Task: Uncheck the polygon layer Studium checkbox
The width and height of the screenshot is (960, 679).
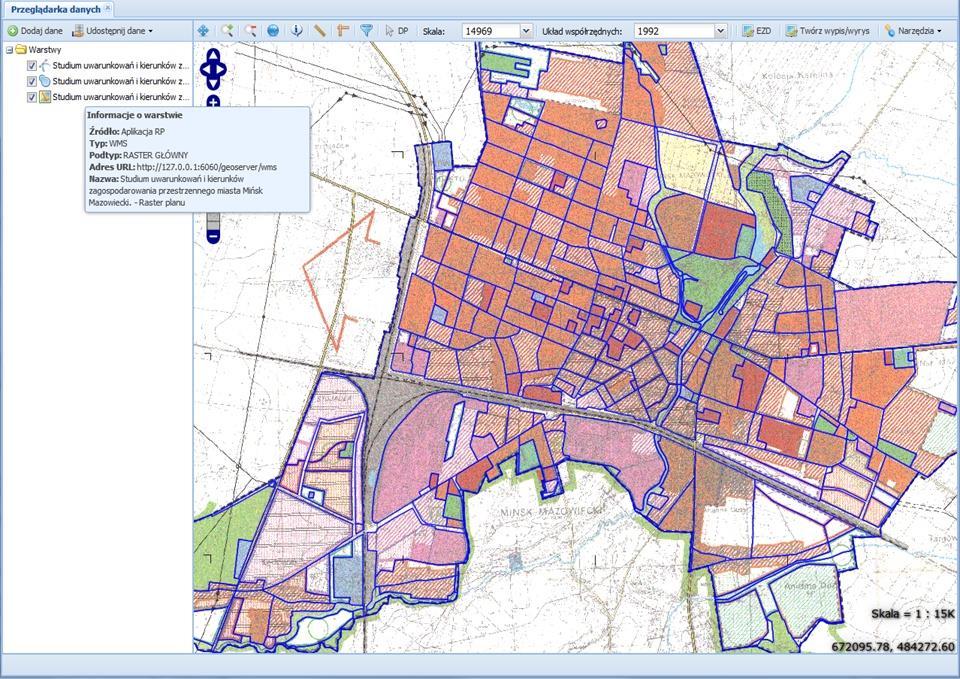Action: 32,81
